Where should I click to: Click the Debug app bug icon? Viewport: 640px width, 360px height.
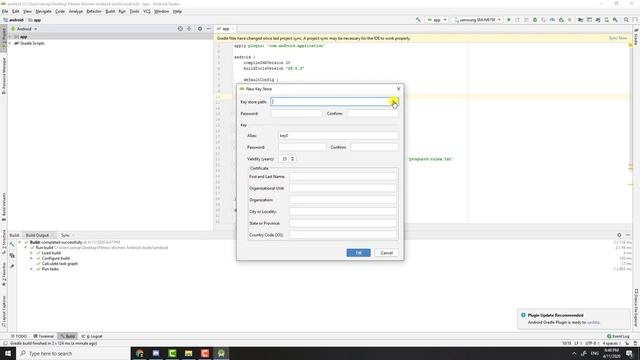pyautogui.click(x=535, y=20)
